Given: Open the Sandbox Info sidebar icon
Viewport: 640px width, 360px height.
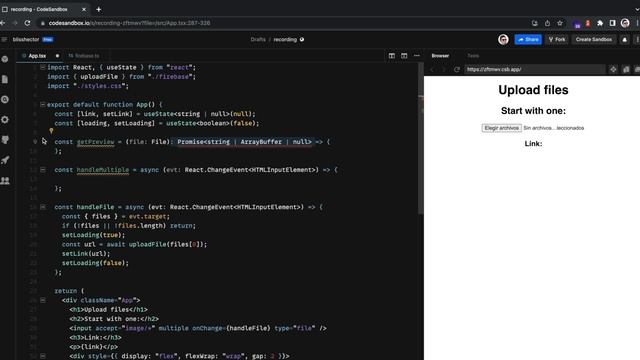Looking at the screenshot, I should pyautogui.click(x=5, y=59).
